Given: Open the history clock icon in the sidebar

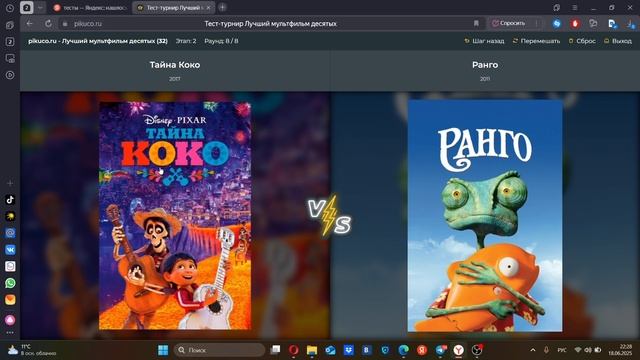Looking at the screenshot, I should coord(10,8).
